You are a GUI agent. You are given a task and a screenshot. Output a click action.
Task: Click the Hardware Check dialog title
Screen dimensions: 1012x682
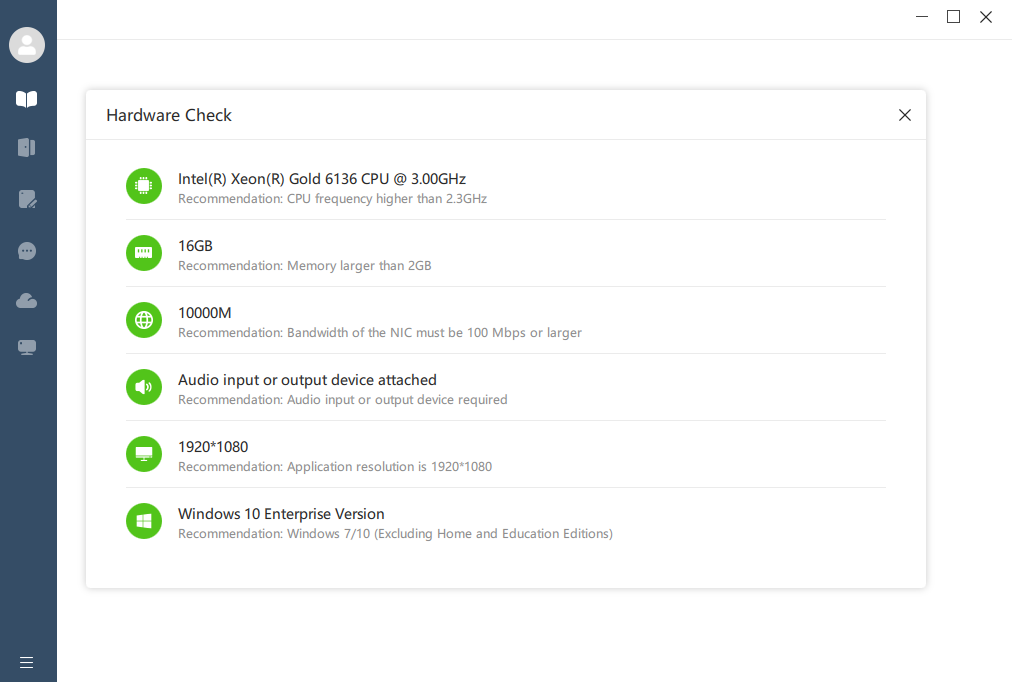(x=169, y=115)
